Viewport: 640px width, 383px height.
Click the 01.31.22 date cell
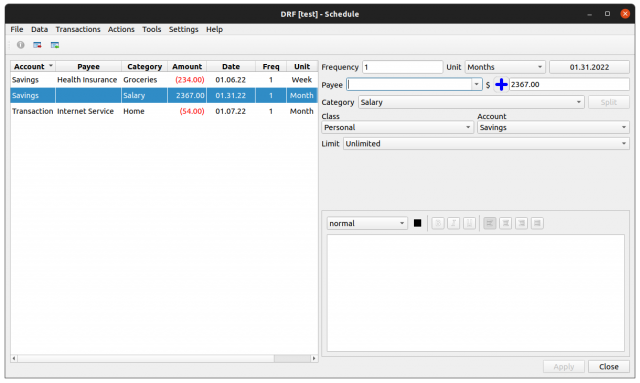pyautogui.click(x=231, y=96)
